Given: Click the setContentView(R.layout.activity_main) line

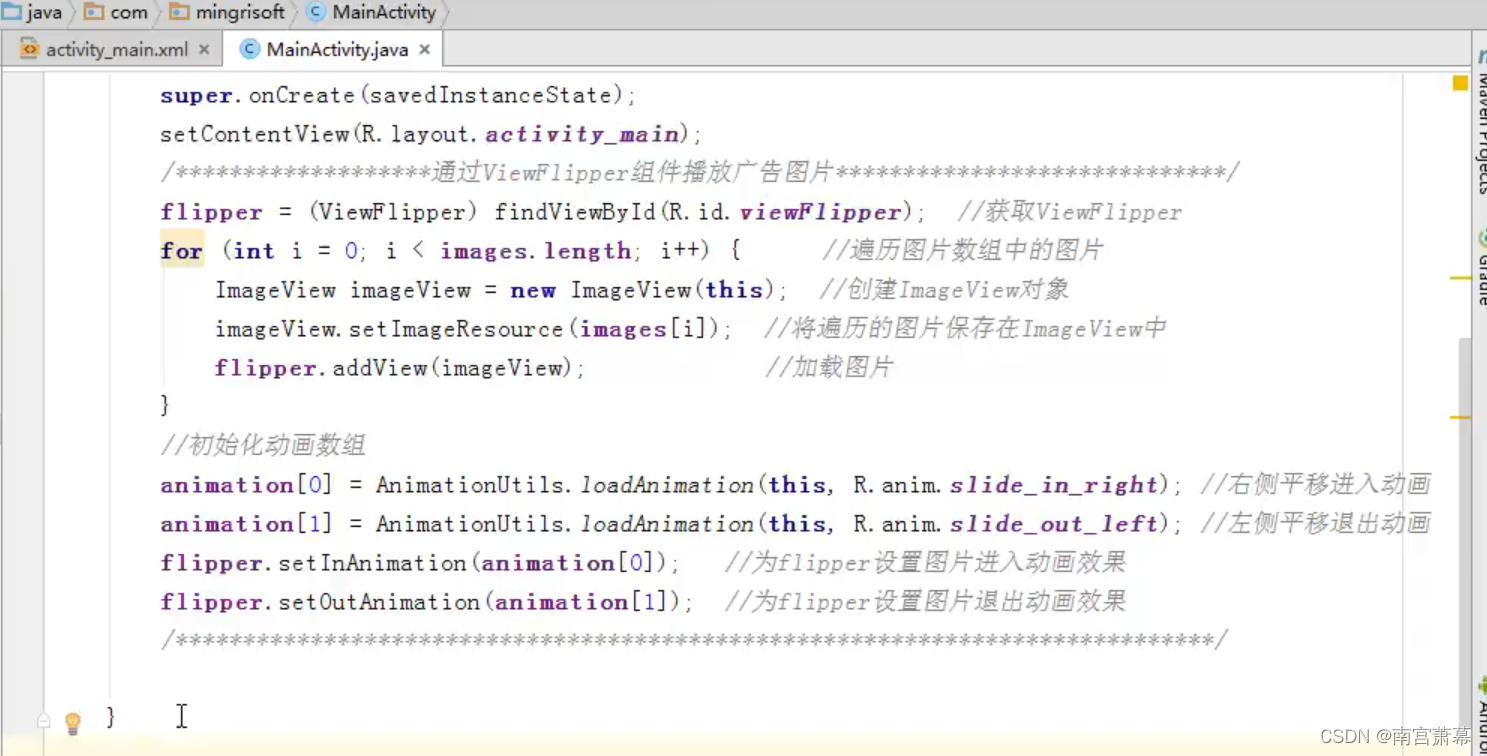Looking at the screenshot, I should (432, 134).
